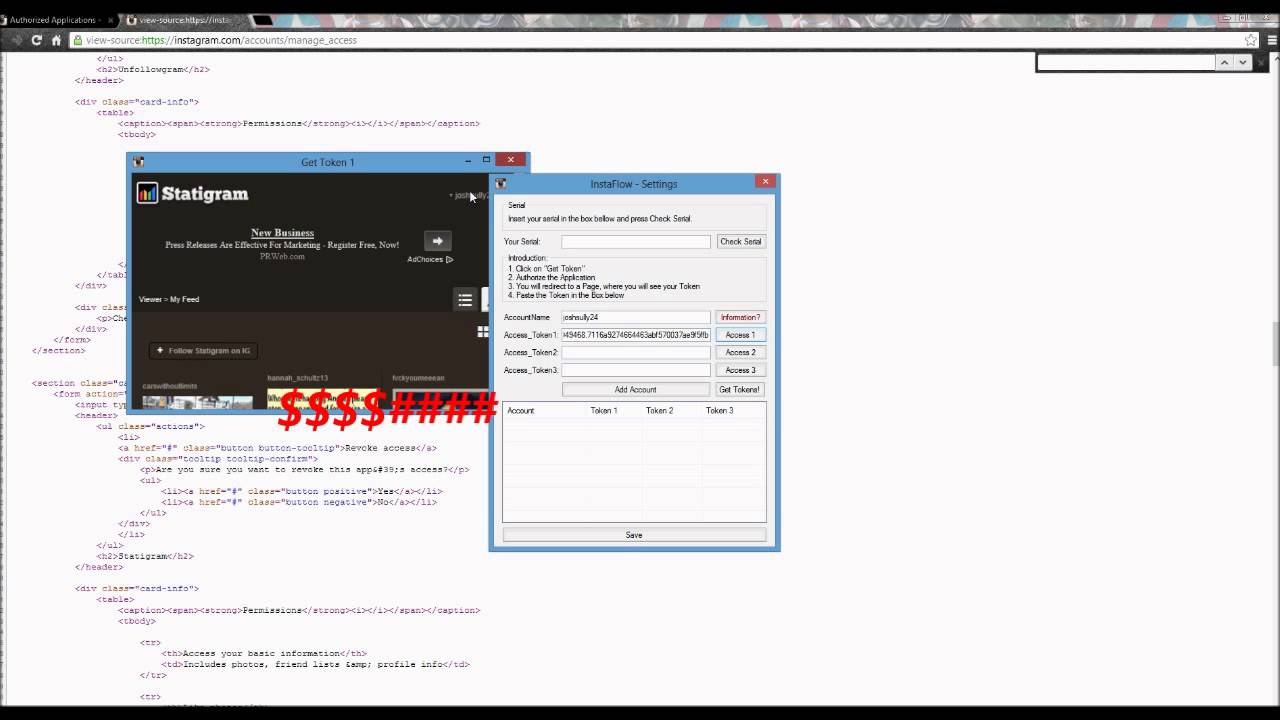Close the Get Token 1 window
Image resolution: width=1280 pixels, height=720 pixels.
tap(510, 159)
